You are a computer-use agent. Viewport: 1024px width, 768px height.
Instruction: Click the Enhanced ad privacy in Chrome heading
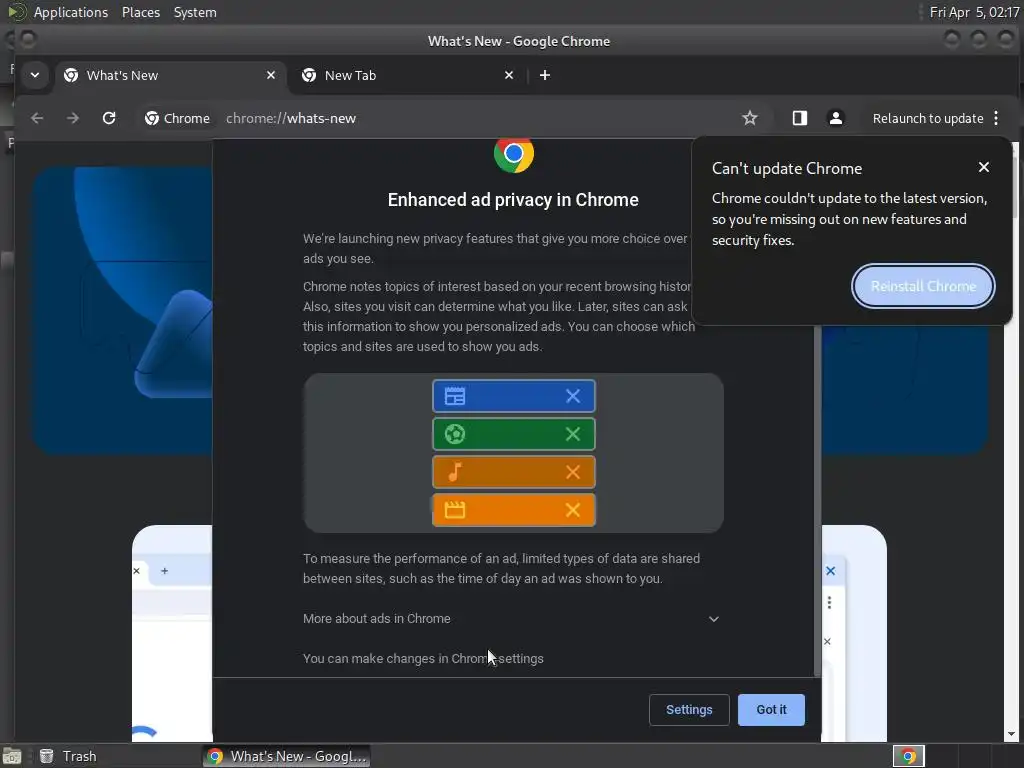click(513, 200)
